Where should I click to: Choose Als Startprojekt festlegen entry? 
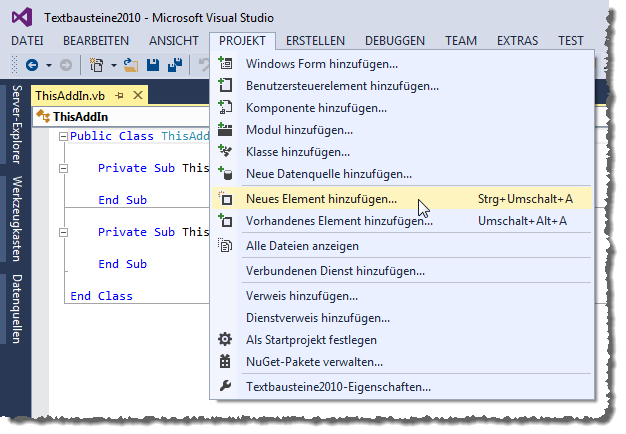click(x=402, y=340)
